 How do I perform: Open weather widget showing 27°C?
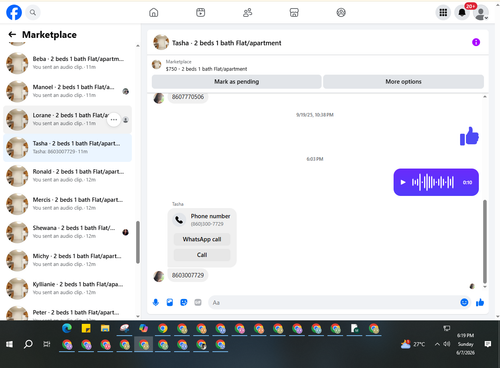point(413,344)
